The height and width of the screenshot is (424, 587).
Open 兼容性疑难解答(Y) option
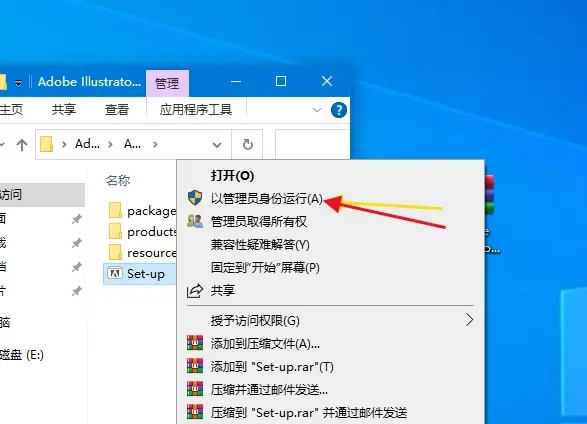point(260,245)
